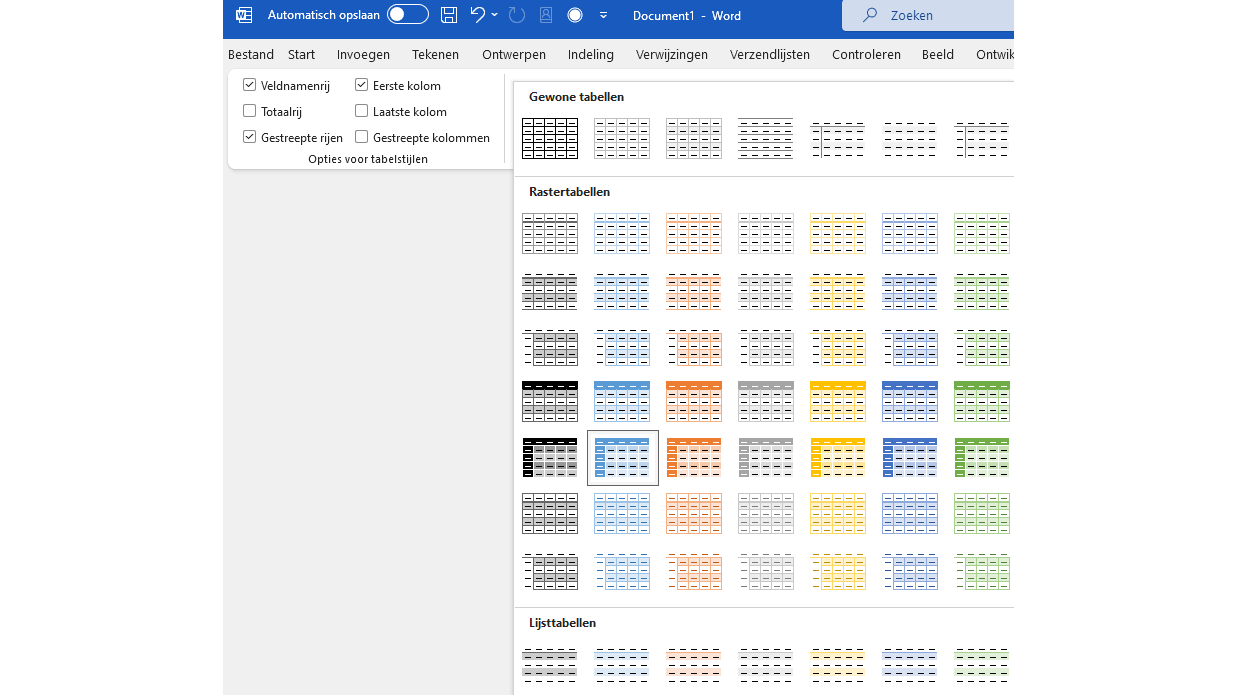Select table style with solid dark-blue header row only
1236x695 pixels.
pyautogui.click(x=910, y=401)
